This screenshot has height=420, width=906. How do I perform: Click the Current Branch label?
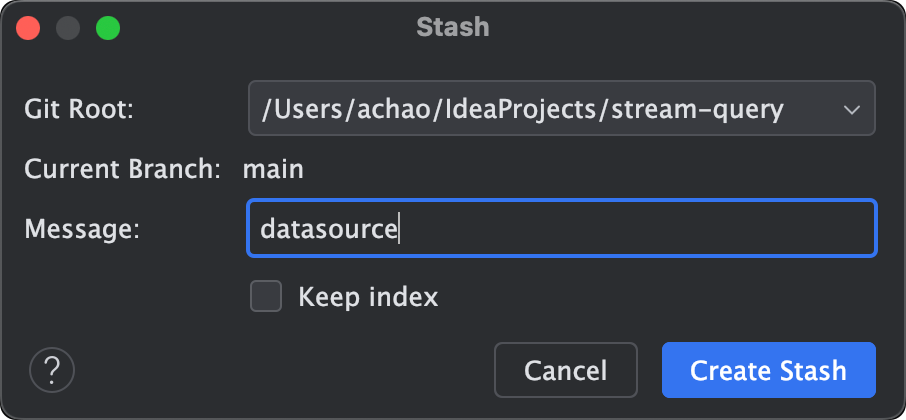[122, 168]
